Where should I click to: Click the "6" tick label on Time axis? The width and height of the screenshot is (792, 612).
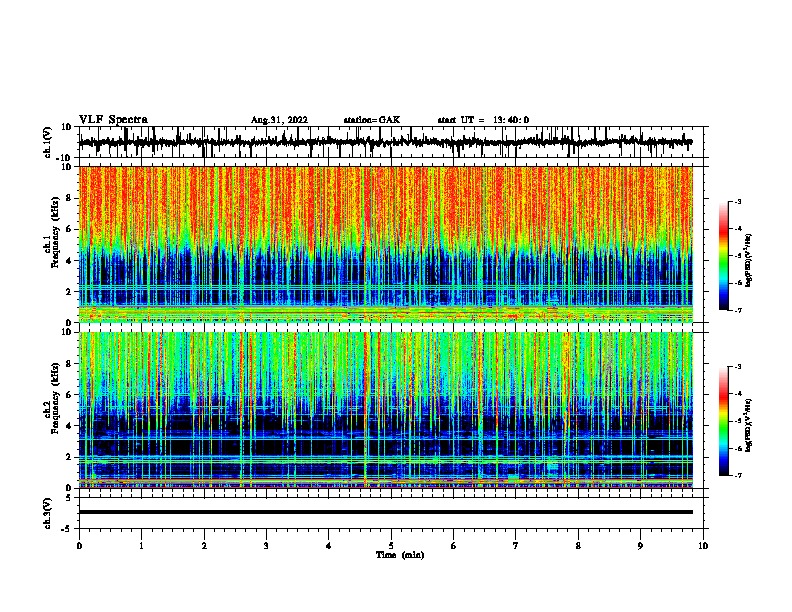454,545
